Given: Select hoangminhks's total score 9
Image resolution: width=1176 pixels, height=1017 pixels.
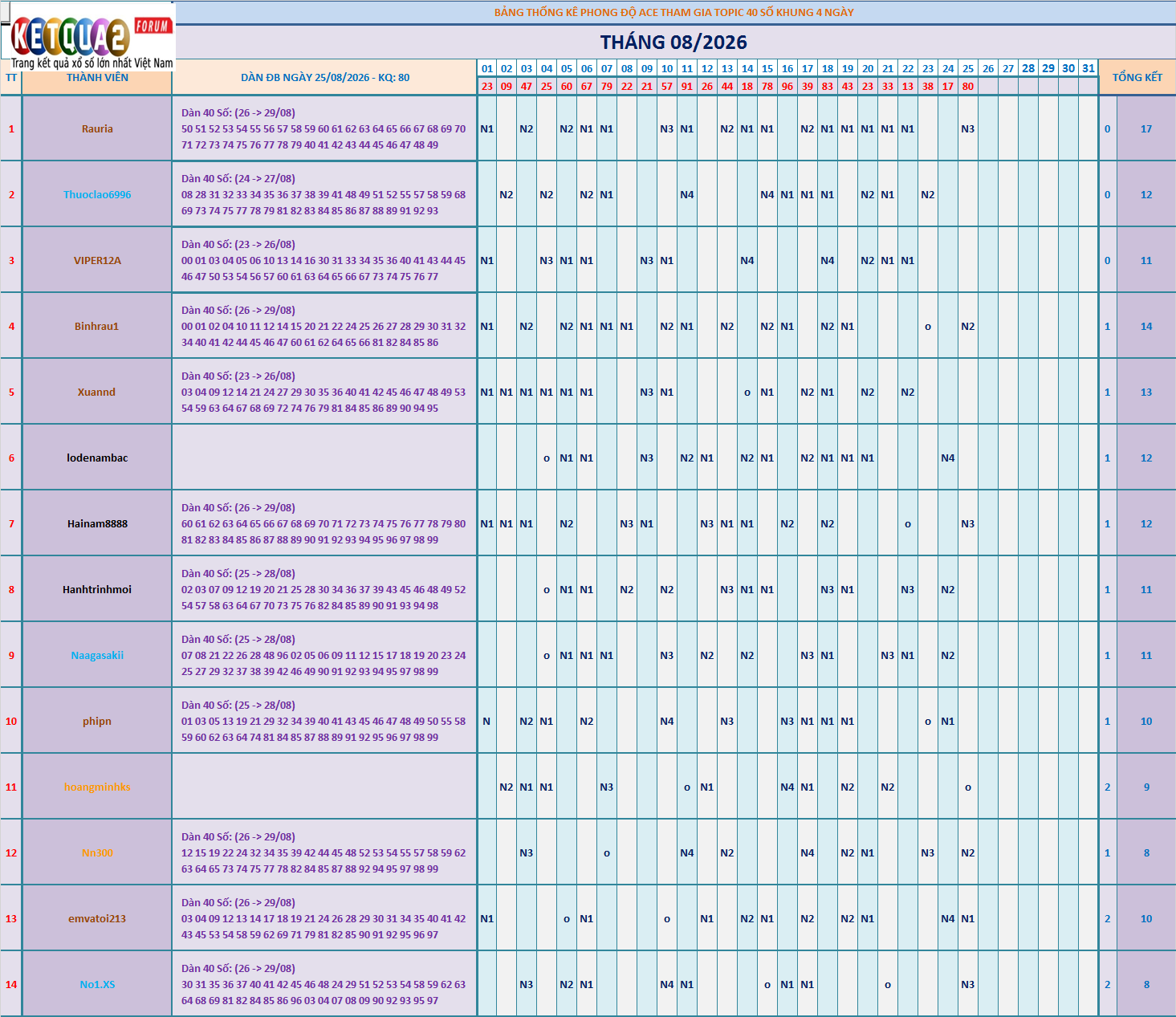Looking at the screenshot, I should (1146, 787).
